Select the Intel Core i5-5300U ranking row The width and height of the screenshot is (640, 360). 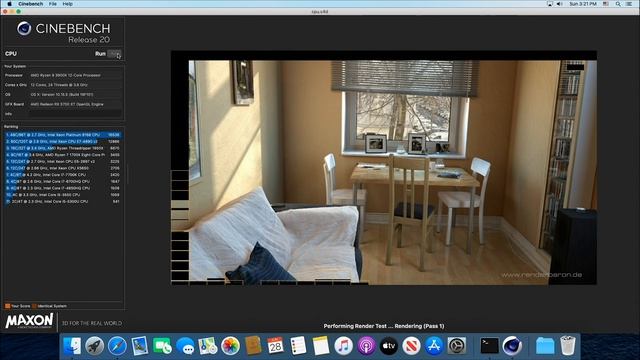click(x=62, y=202)
